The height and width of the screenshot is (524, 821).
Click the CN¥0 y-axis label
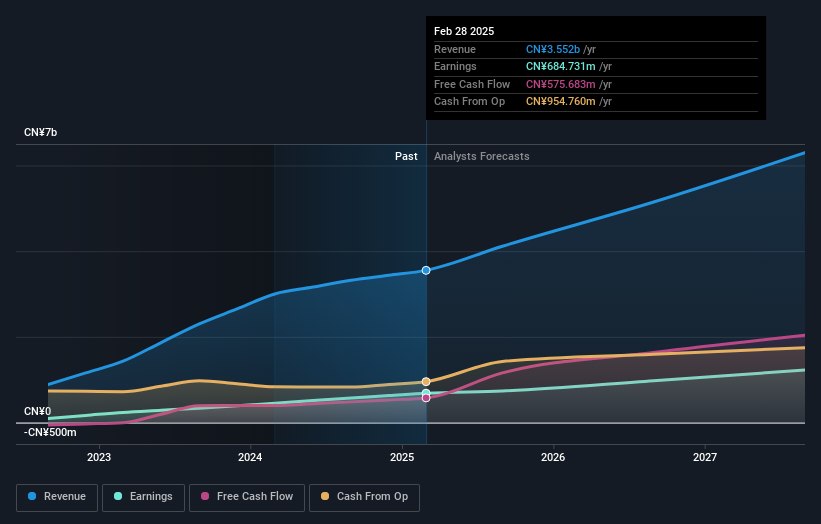coord(37,411)
